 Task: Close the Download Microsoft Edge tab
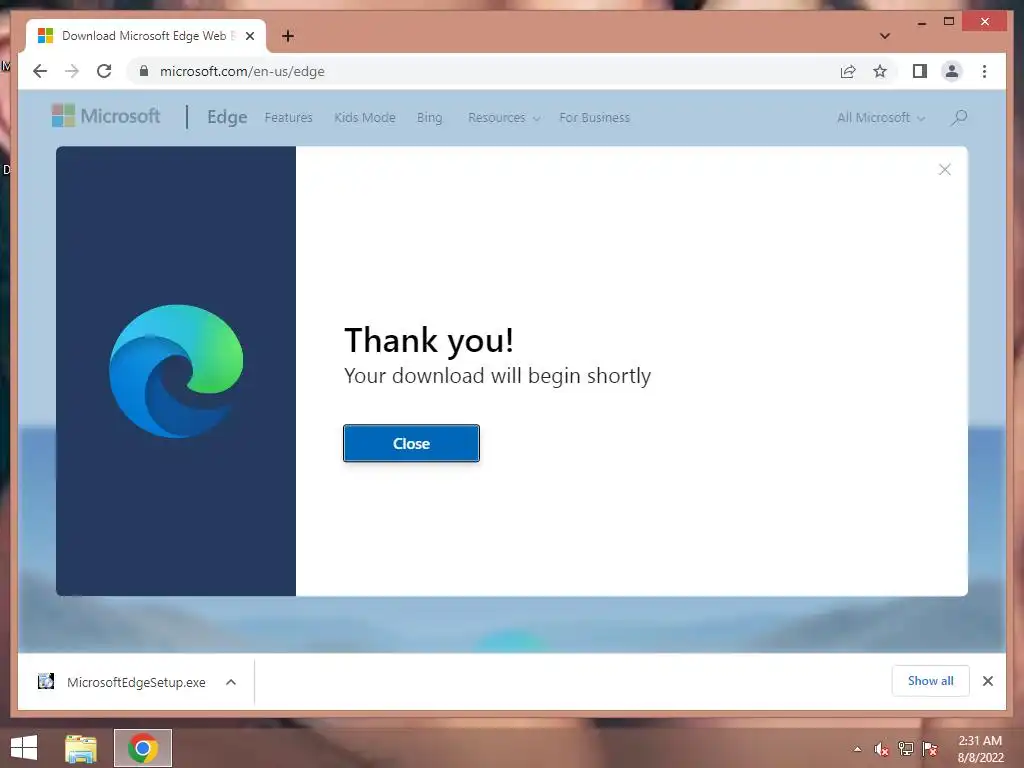[x=249, y=36]
